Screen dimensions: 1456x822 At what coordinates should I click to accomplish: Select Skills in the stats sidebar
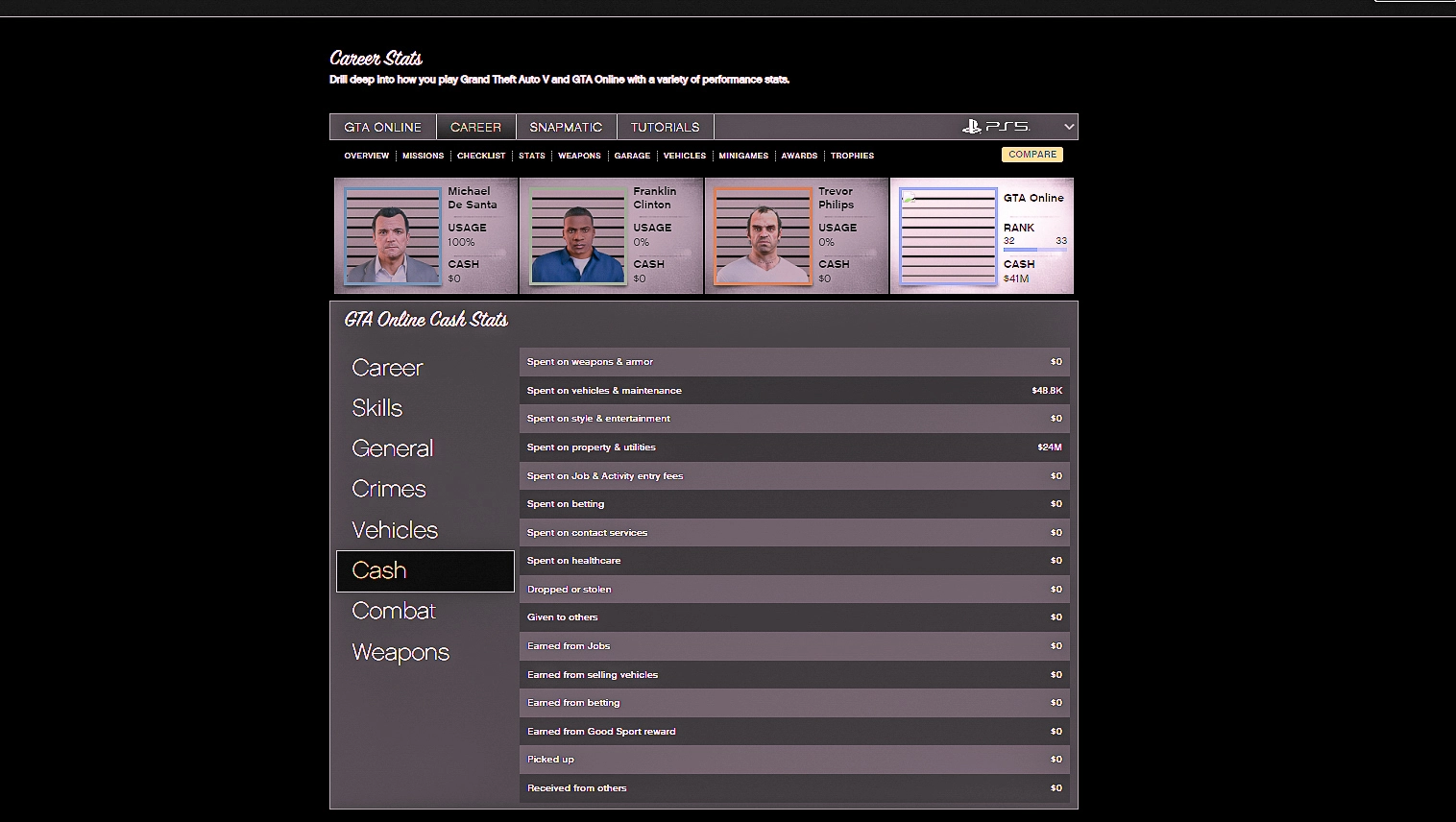pos(377,408)
